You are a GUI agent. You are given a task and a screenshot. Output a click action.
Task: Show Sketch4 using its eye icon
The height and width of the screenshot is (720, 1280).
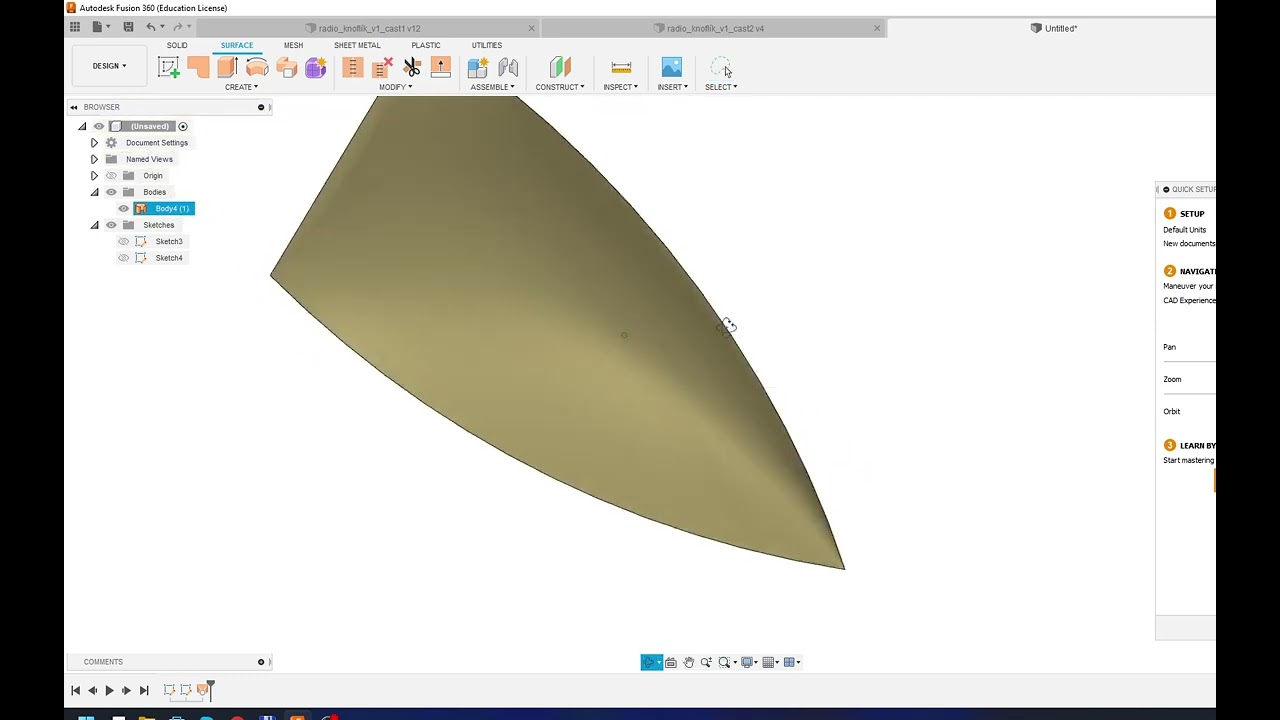click(x=124, y=258)
